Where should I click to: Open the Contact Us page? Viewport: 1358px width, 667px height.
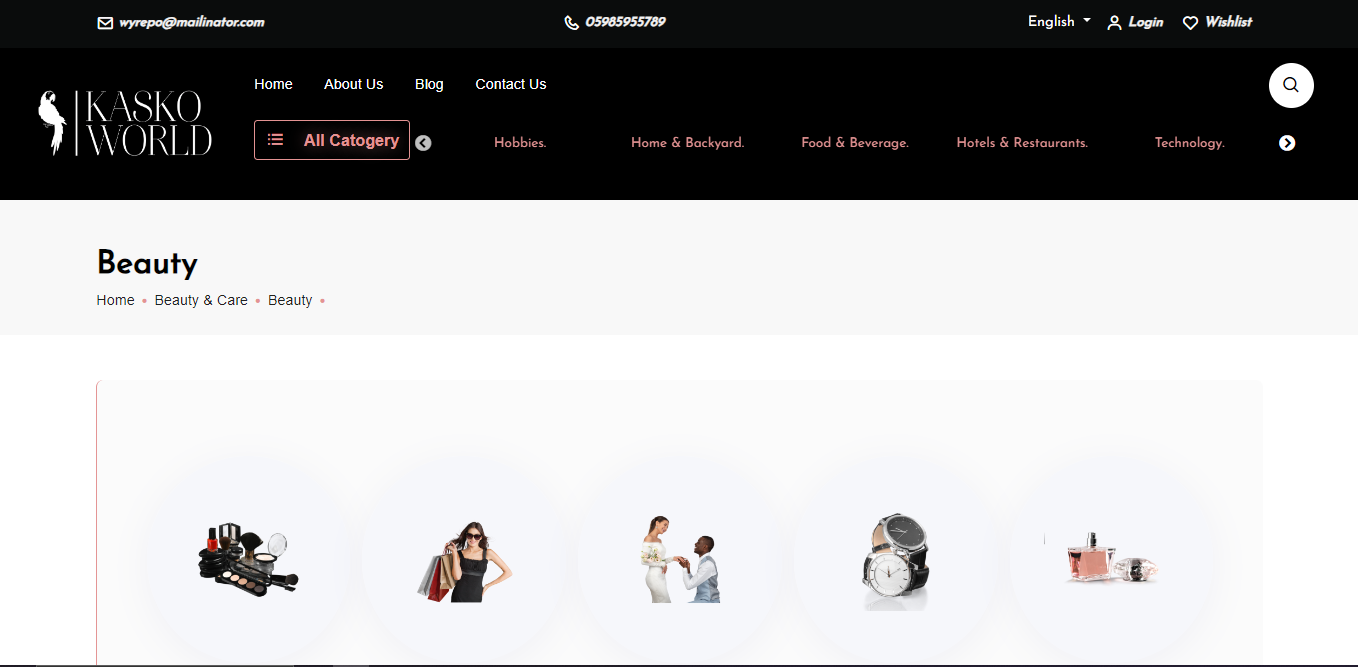(x=510, y=84)
